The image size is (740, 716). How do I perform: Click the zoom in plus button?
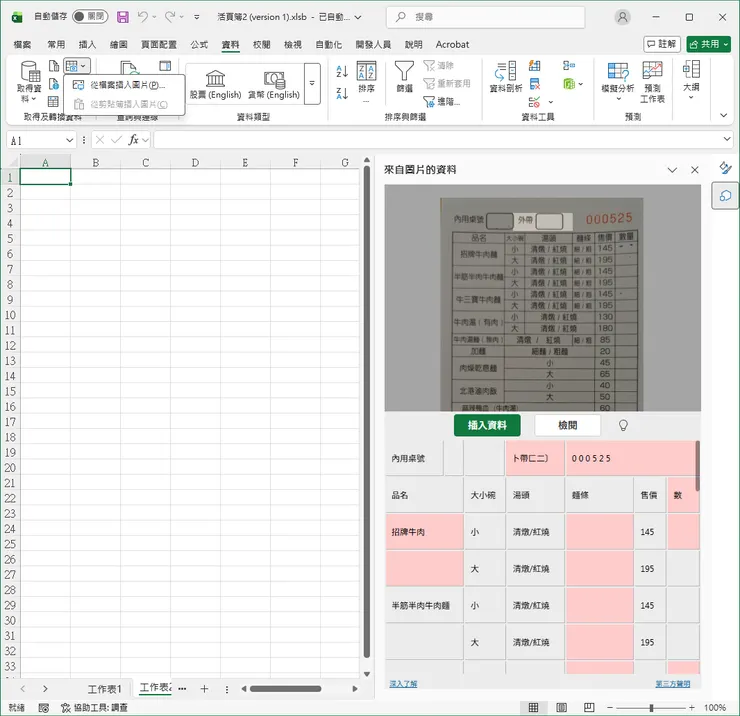point(691,708)
